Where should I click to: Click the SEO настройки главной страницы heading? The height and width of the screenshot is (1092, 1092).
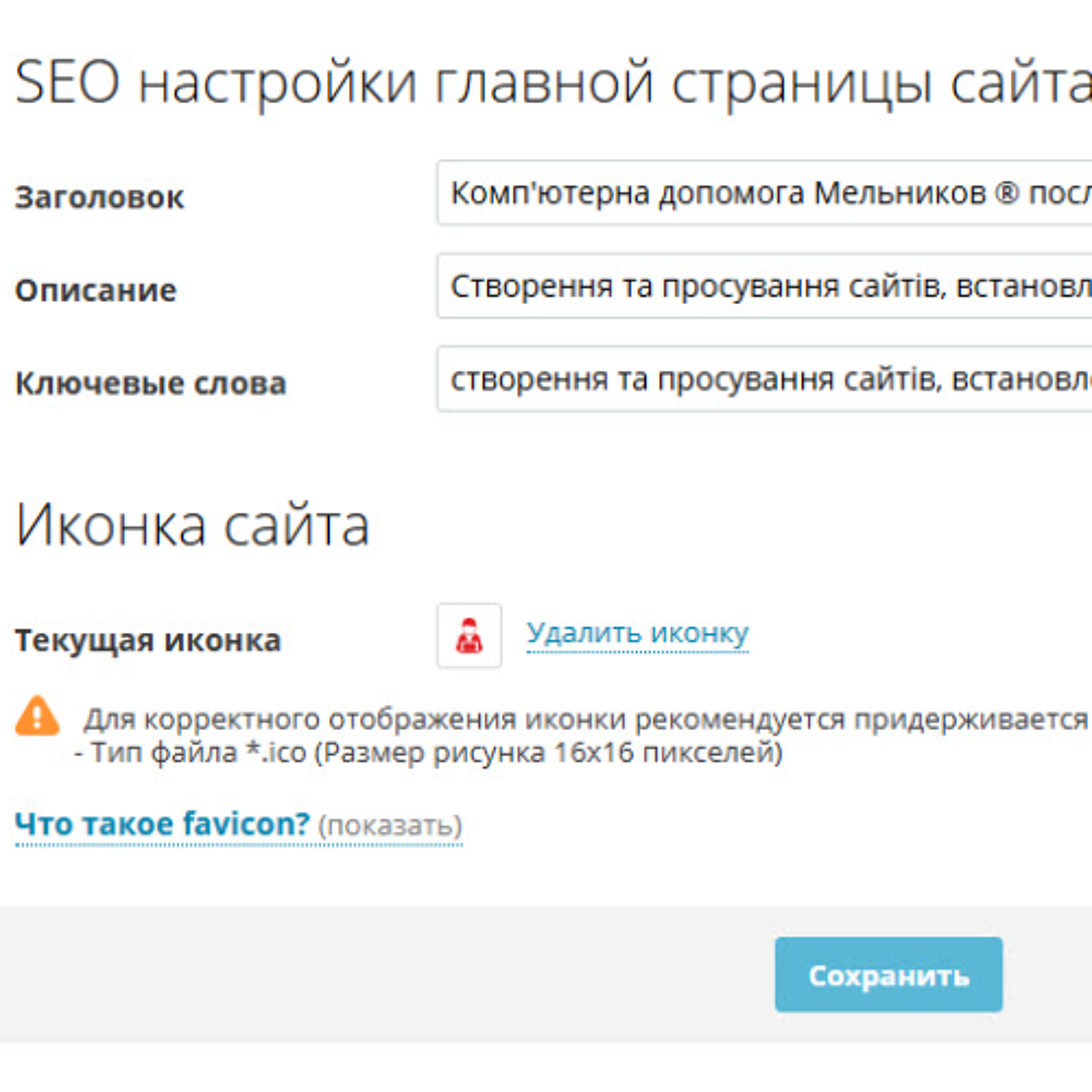[x=553, y=83]
